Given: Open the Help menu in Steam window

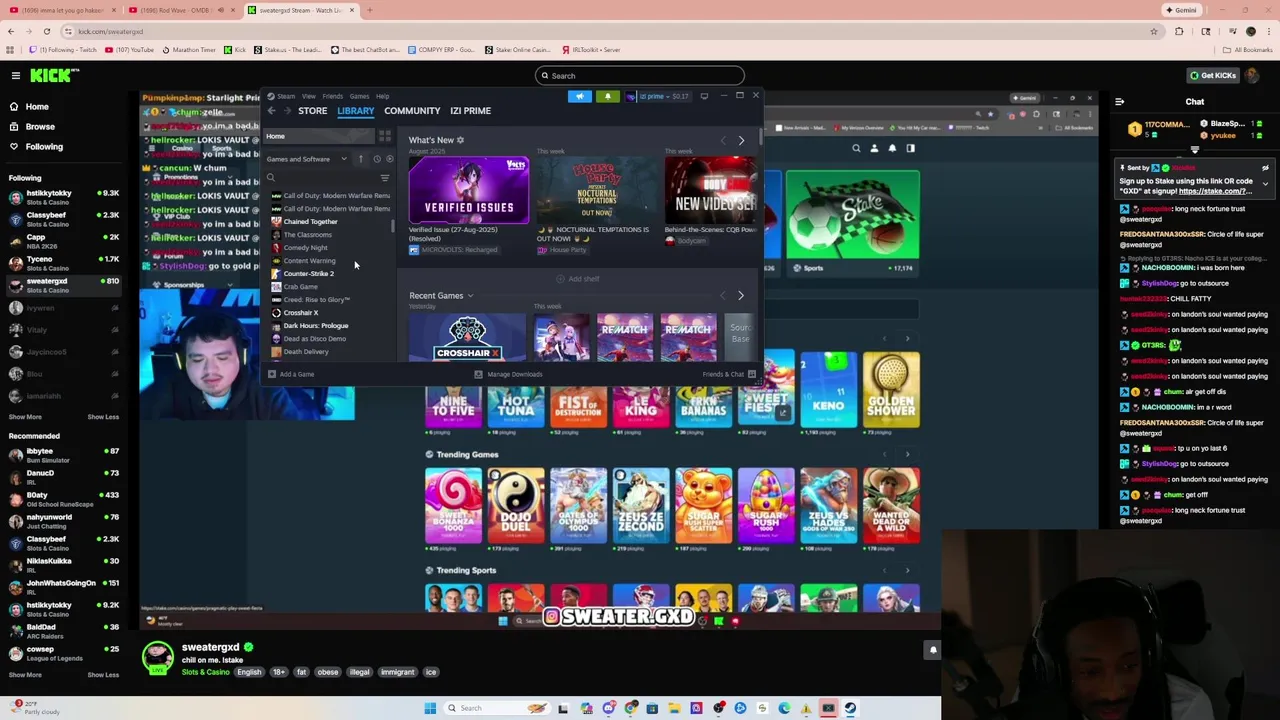Looking at the screenshot, I should [382, 96].
